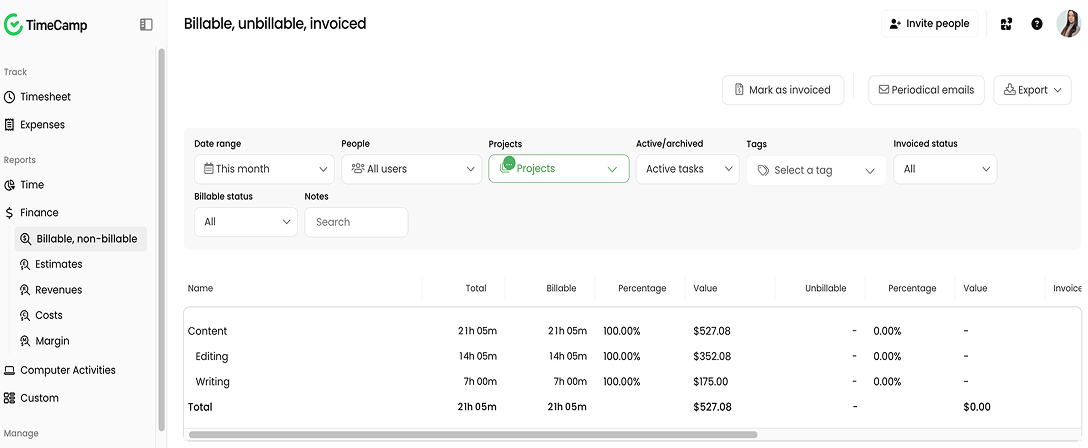Click Invite people button
The height and width of the screenshot is (448, 1088).
point(929,24)
